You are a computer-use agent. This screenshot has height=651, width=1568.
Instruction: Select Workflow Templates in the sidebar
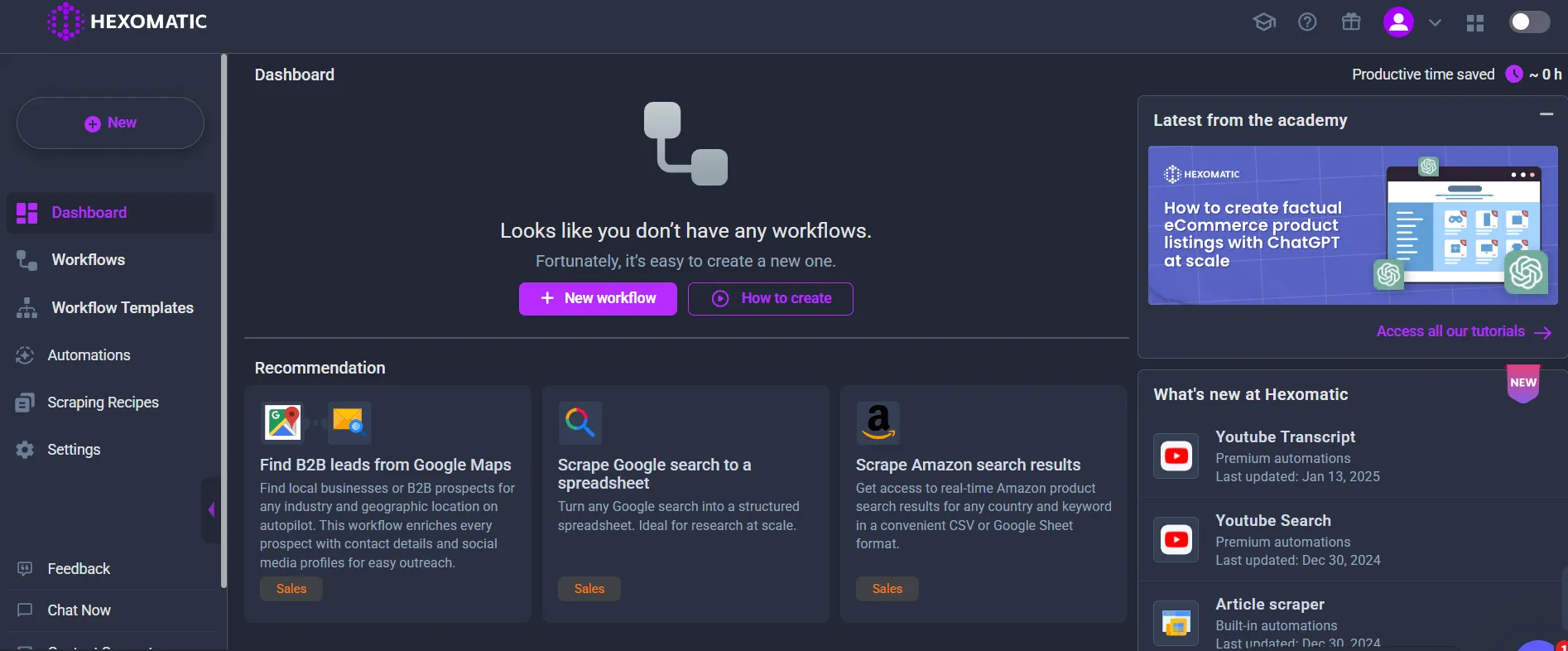pos(123,308)
